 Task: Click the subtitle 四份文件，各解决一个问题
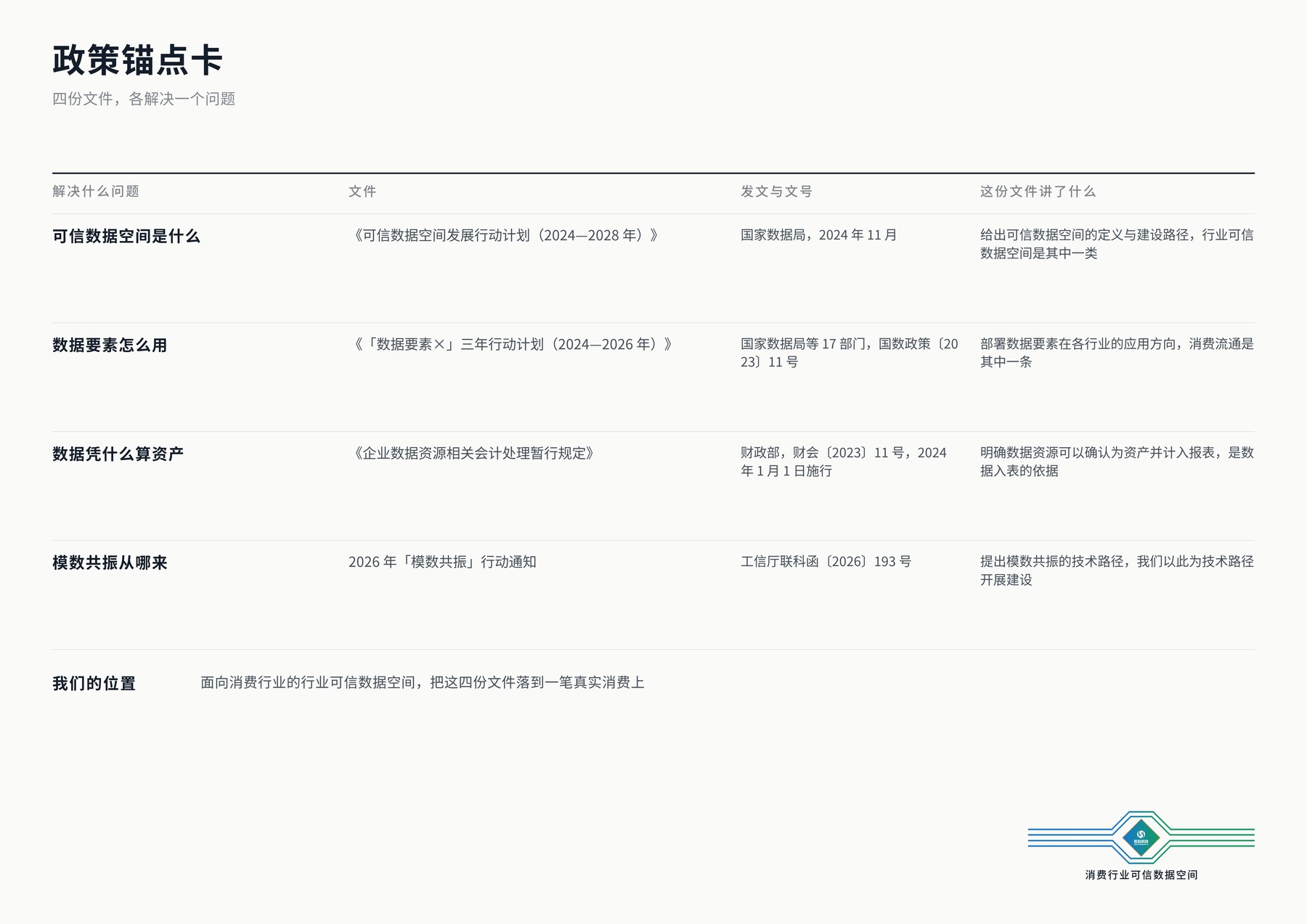144,99
